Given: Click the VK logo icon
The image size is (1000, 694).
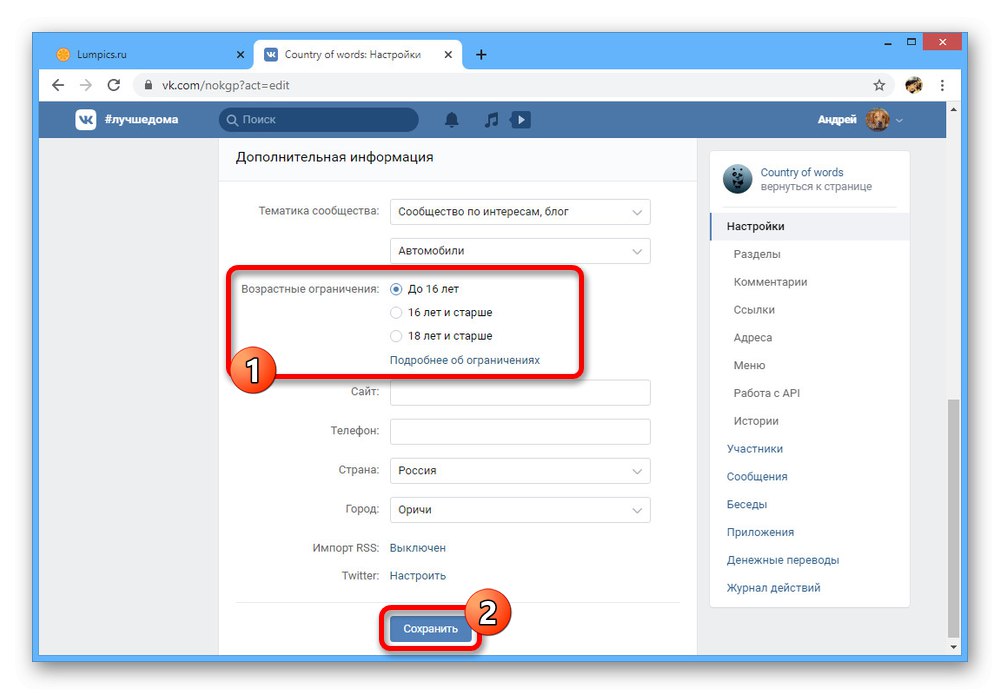Looking at the screenshot, I should (85, 119).
